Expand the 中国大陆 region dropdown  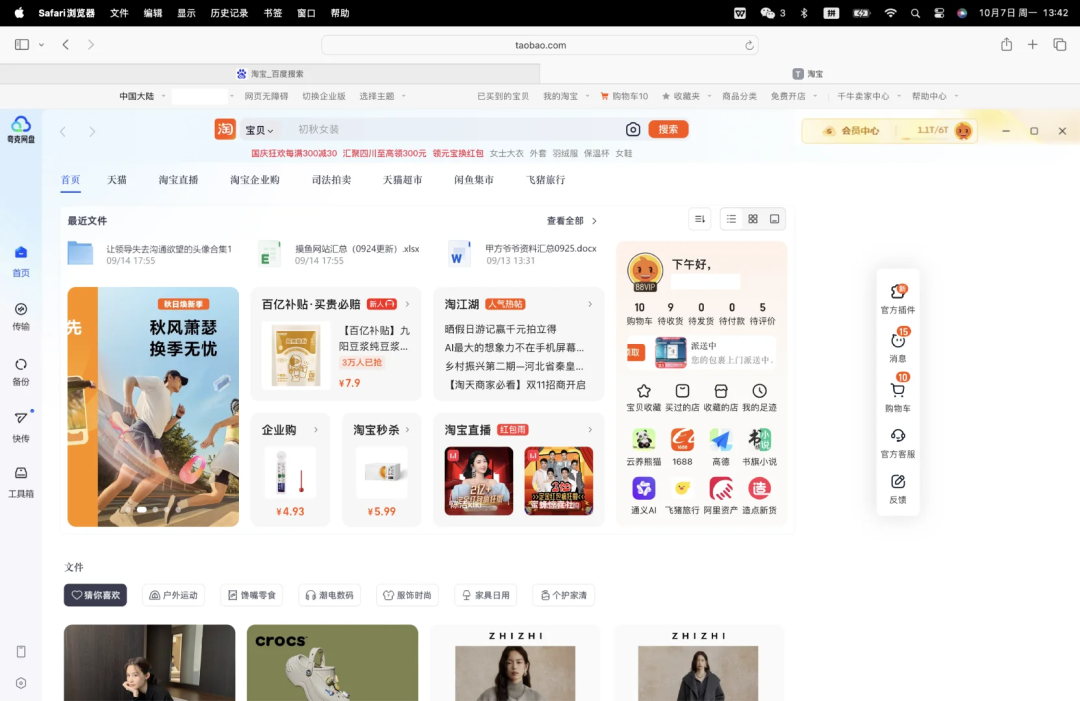143,96
